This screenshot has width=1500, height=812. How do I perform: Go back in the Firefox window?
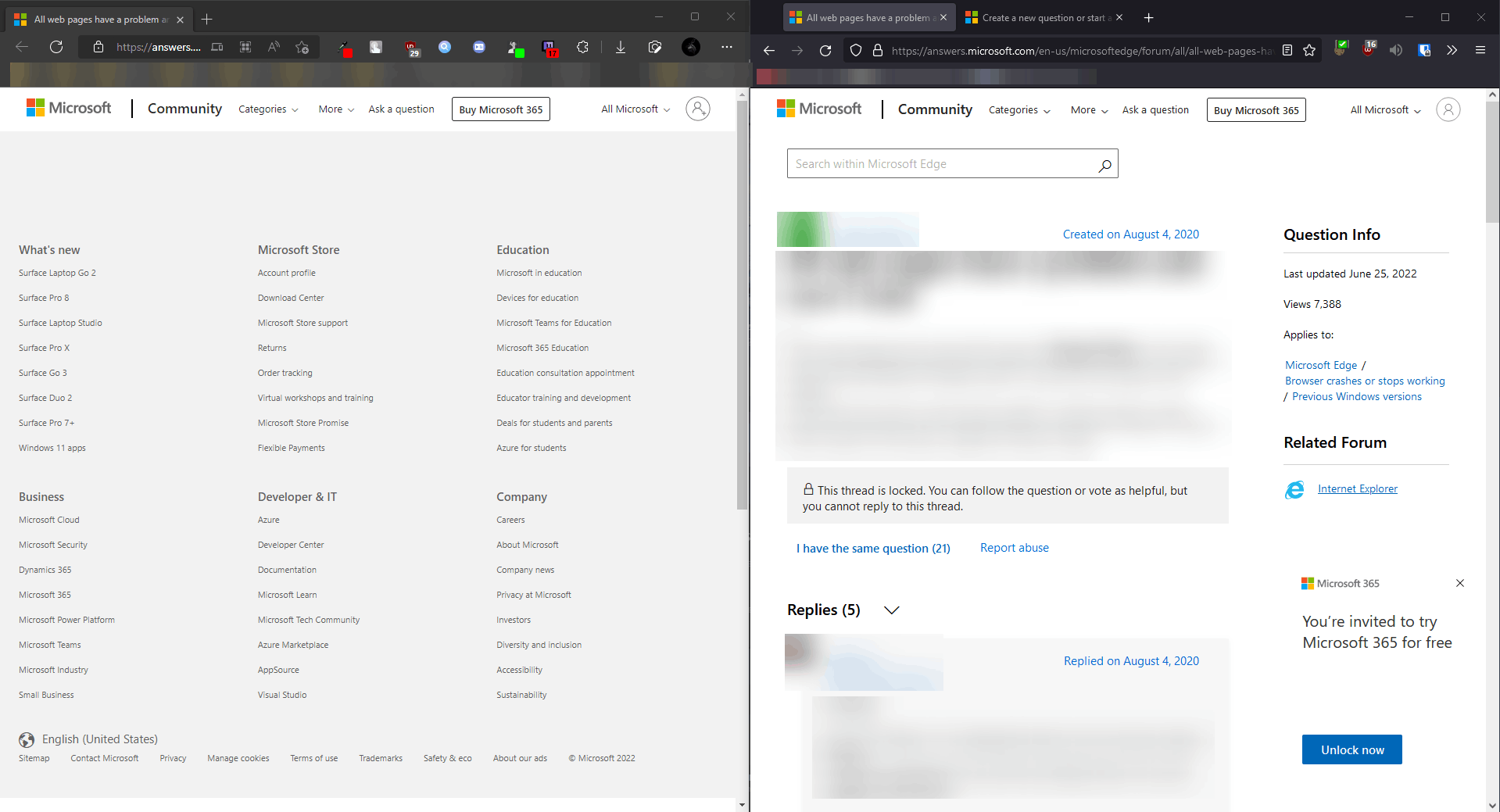pyautogui.click(x=769, y=50)
